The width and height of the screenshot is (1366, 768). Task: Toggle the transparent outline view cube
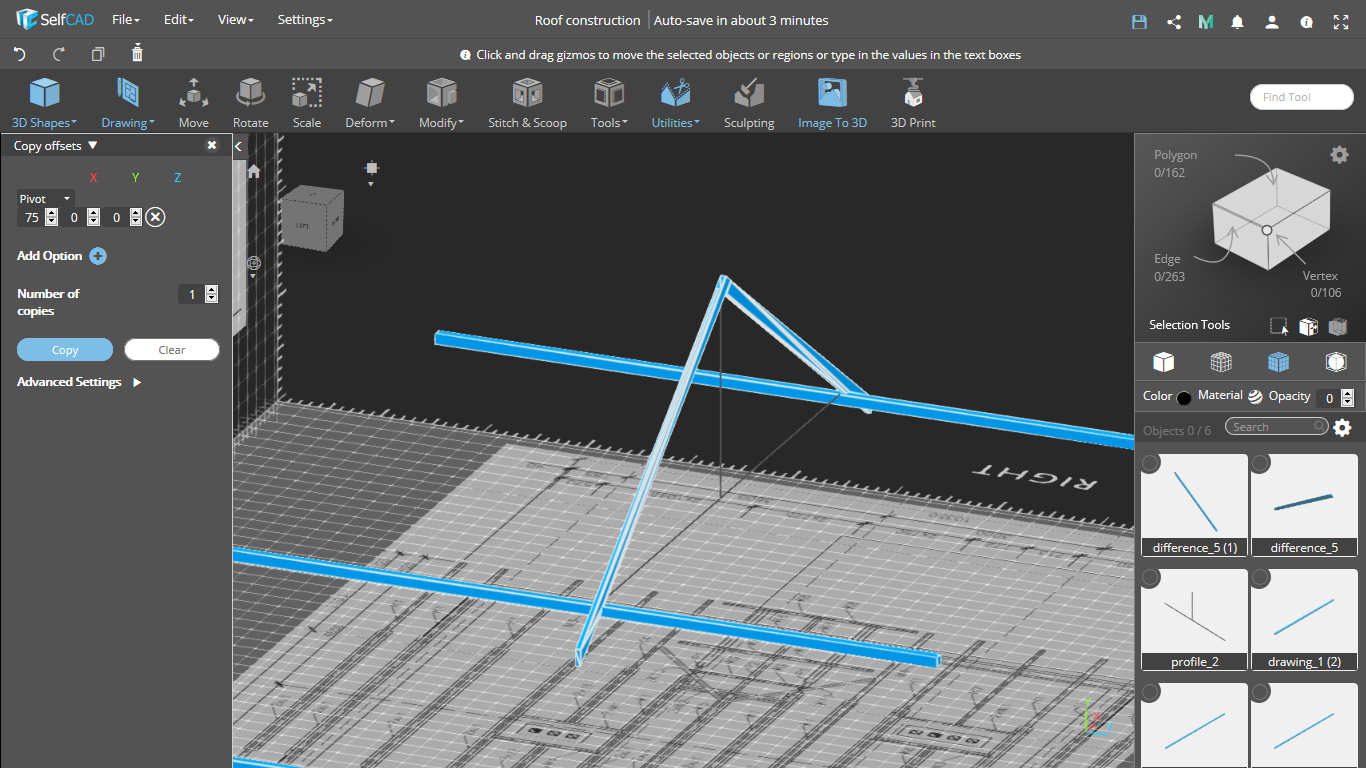tap(1336, 361)
